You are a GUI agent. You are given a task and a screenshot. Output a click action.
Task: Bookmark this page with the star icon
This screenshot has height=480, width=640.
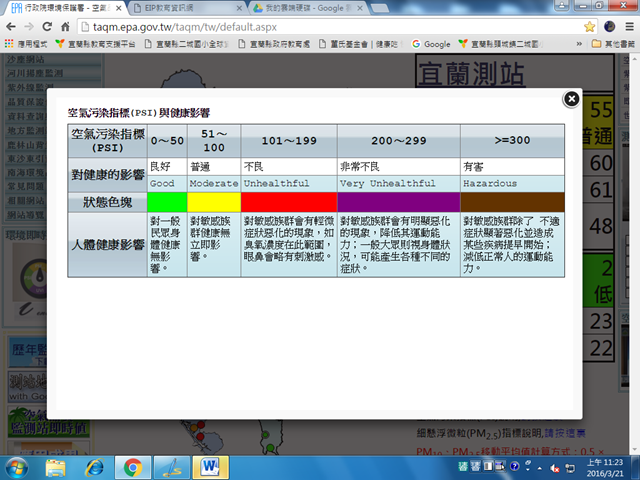[589, 27]
